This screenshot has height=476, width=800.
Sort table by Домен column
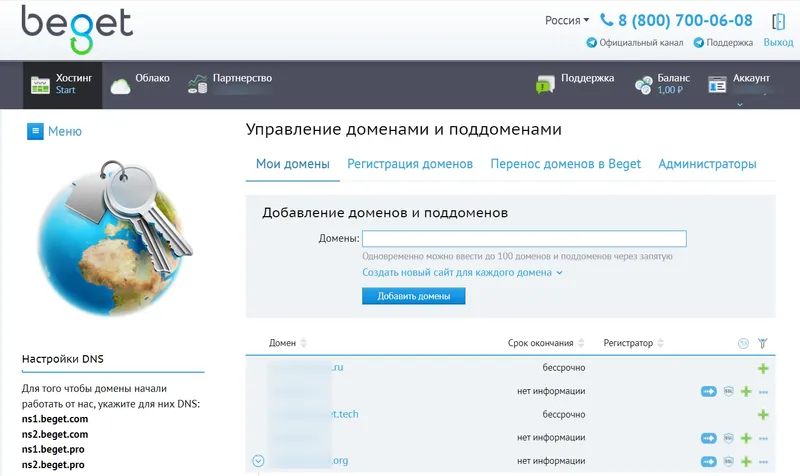click(x=288, y=343)
